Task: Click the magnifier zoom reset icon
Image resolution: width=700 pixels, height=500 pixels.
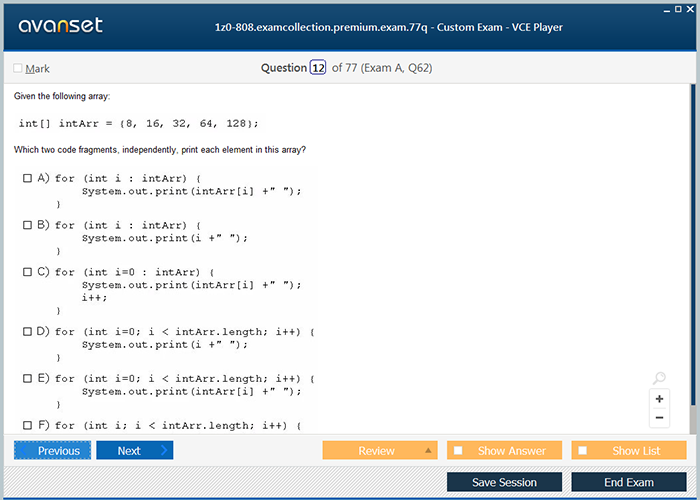Action: (x=659, y=378)
